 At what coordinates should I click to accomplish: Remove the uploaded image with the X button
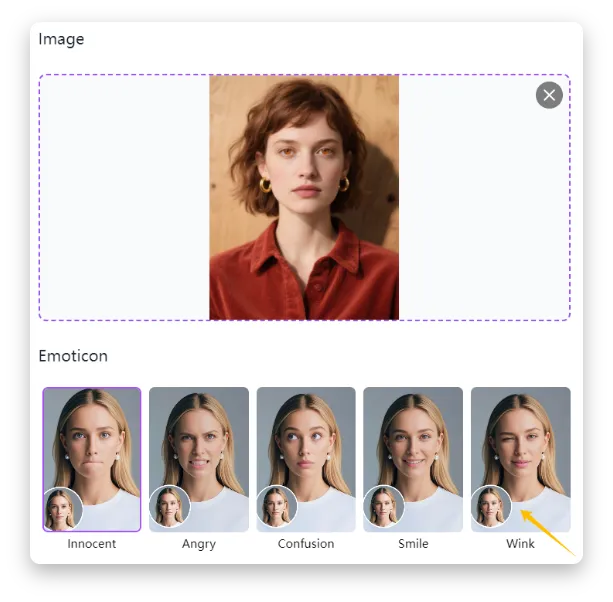pyautogui.click(x=549, y=95)
